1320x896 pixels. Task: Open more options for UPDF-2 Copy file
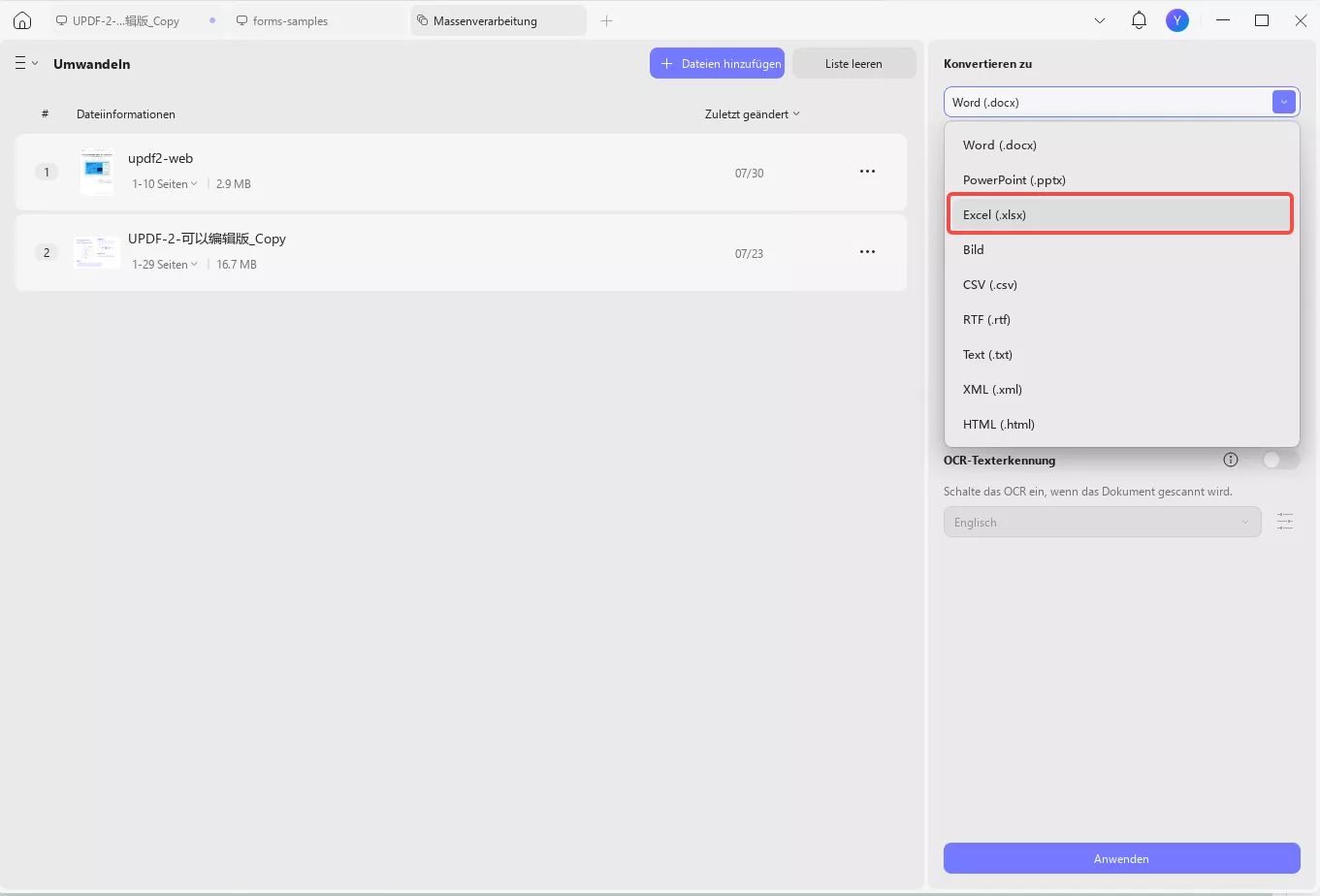867,252
